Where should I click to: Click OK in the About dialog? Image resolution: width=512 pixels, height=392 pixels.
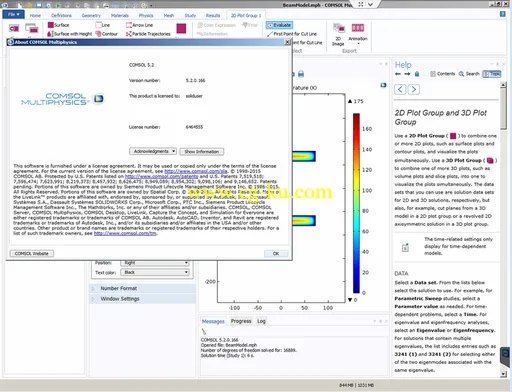tap(276, 254)
